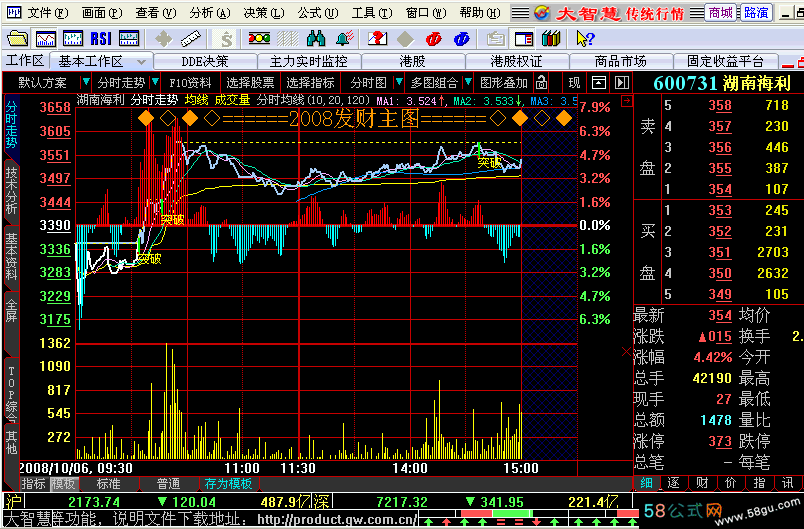Click the multi-window panel icon next to RSI
Screen dimensions: 804x529
click(128, 38)
